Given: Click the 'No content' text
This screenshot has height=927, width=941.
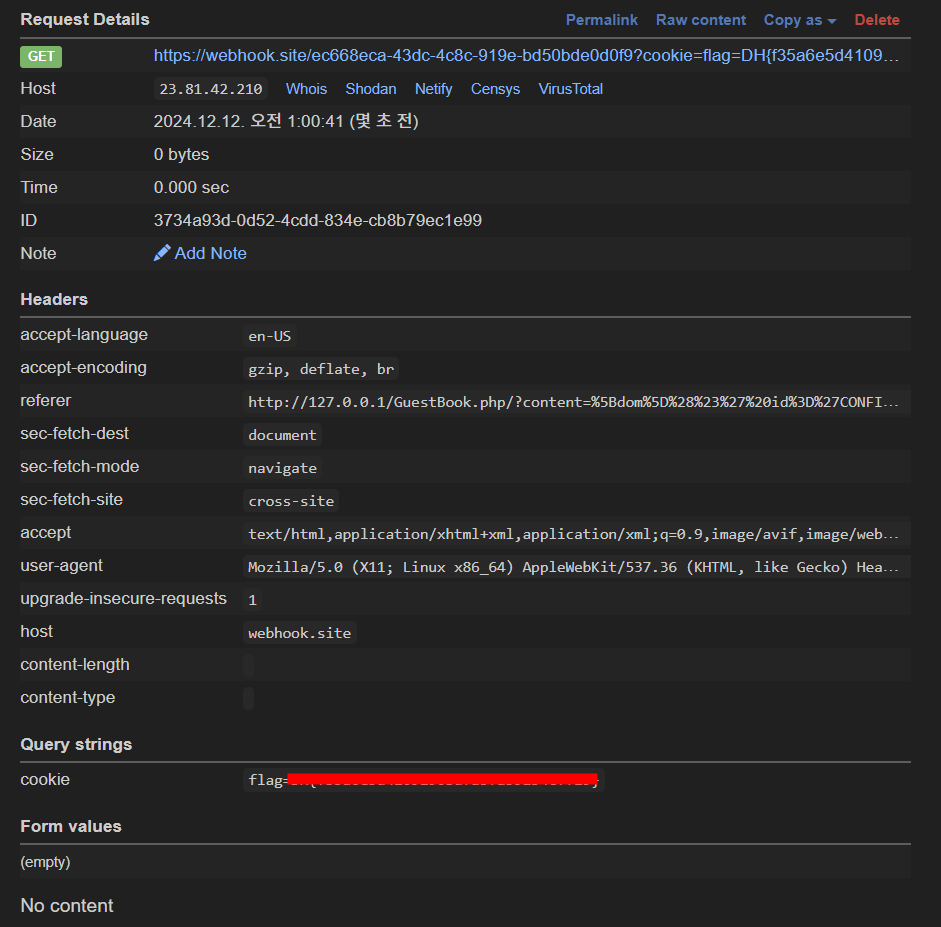Looking at the screenshot, I should [x=67, y=905].
